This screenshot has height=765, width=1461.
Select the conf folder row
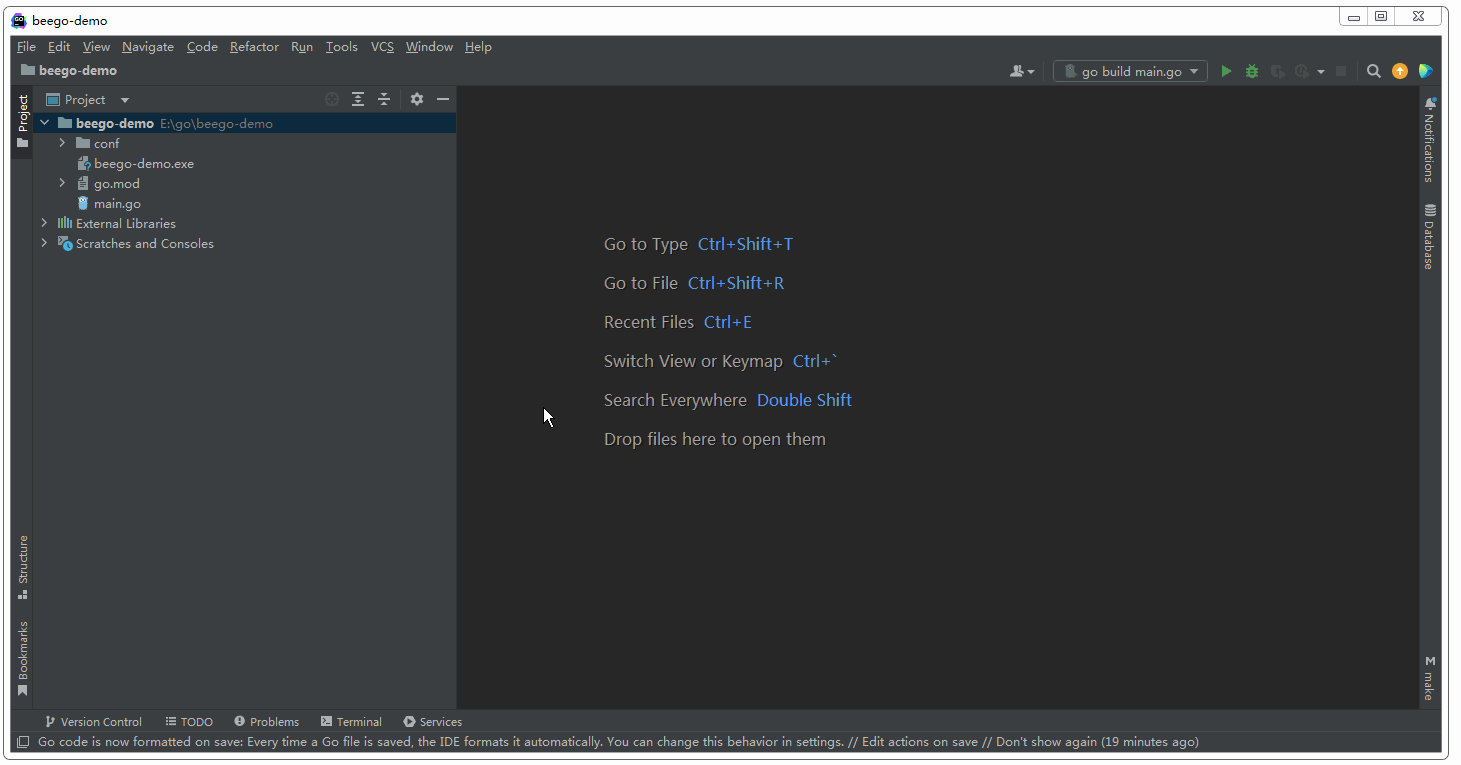click(245, 143)
